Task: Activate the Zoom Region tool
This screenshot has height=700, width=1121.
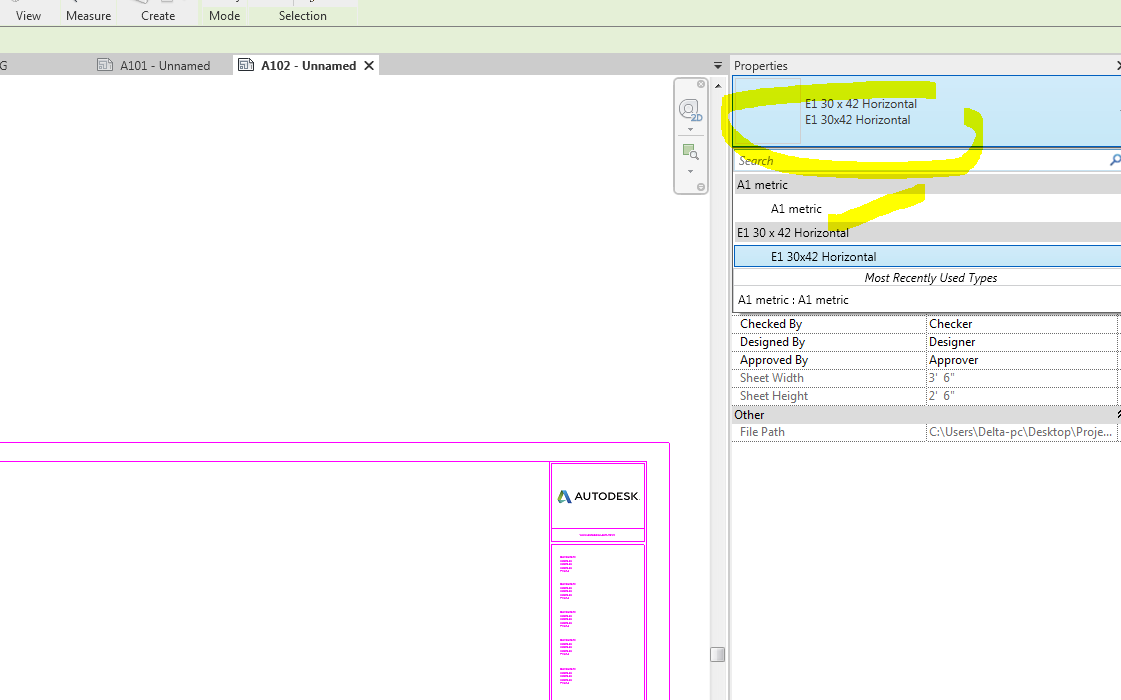Action: [688, 151]
